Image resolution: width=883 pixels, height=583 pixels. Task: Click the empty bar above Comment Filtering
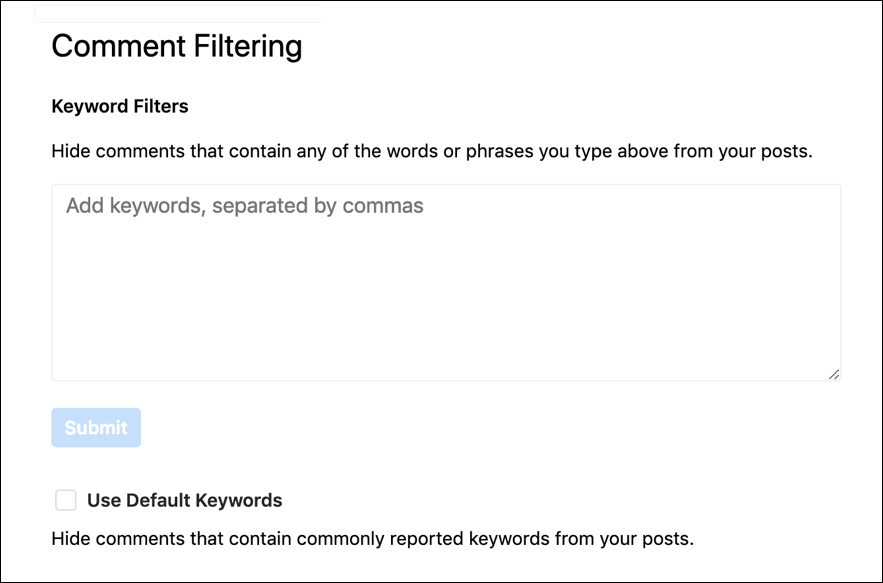[x=178, y=10]
